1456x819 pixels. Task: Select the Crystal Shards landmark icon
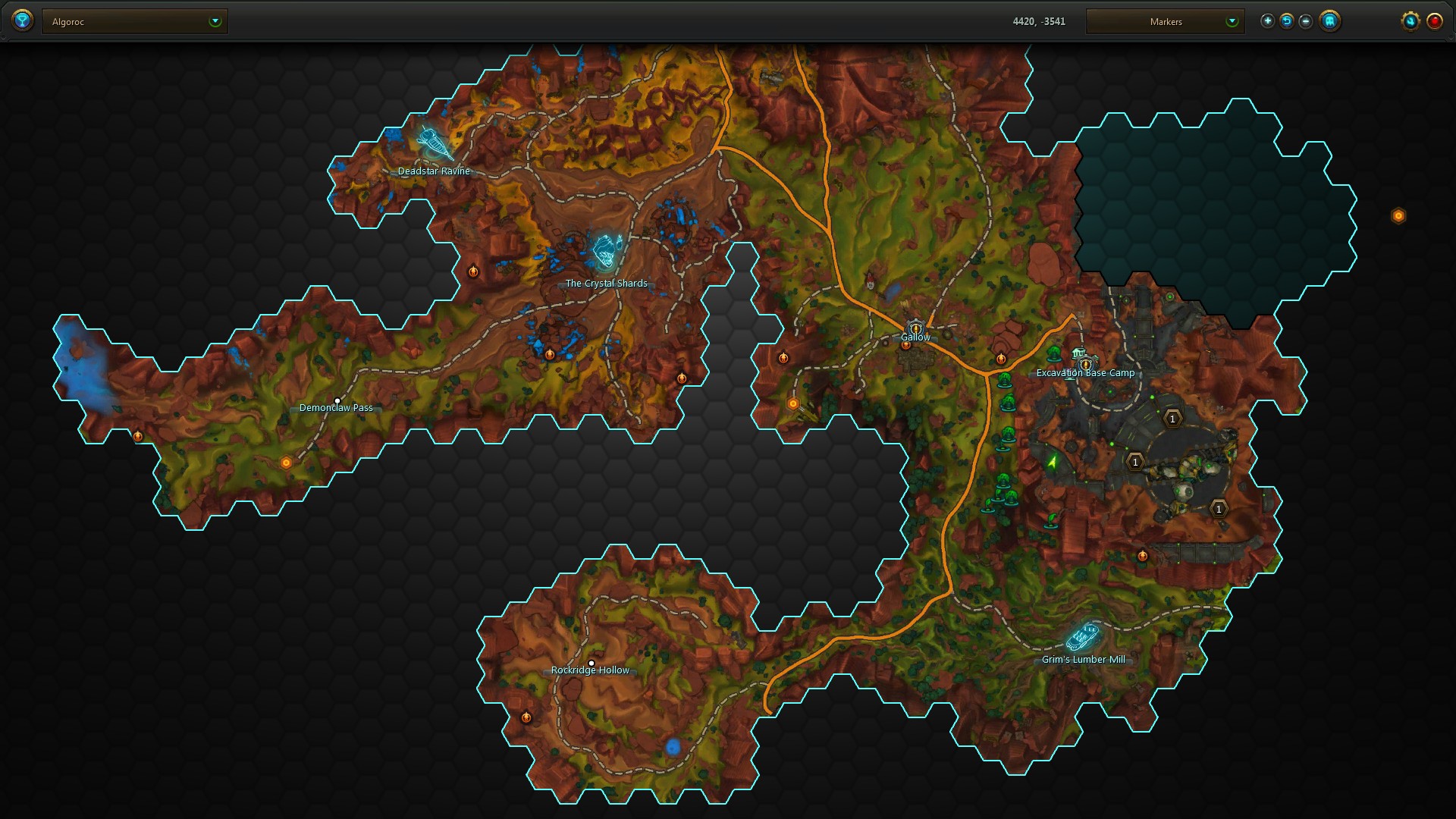point(607,252)
